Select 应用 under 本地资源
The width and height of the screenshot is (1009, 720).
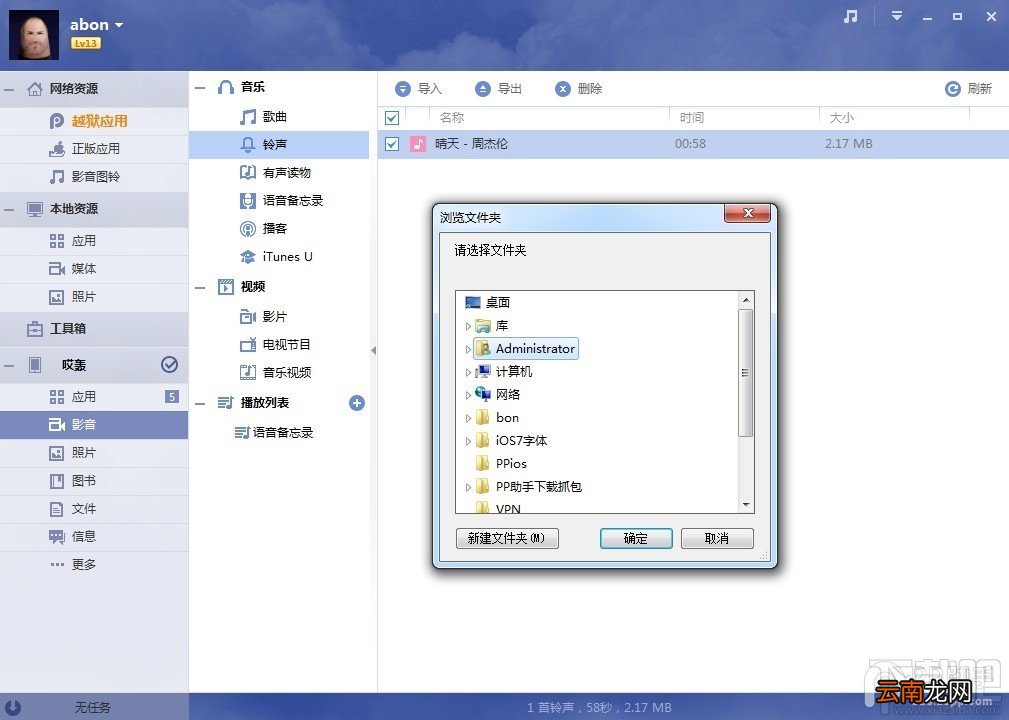(x=94, y=241)
